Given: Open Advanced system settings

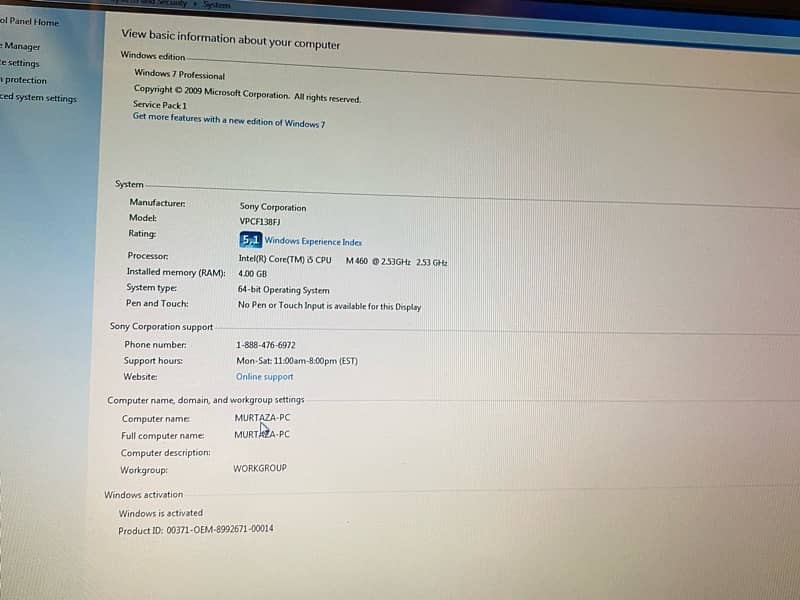Looking at the screenshot, I should point(38,98).
